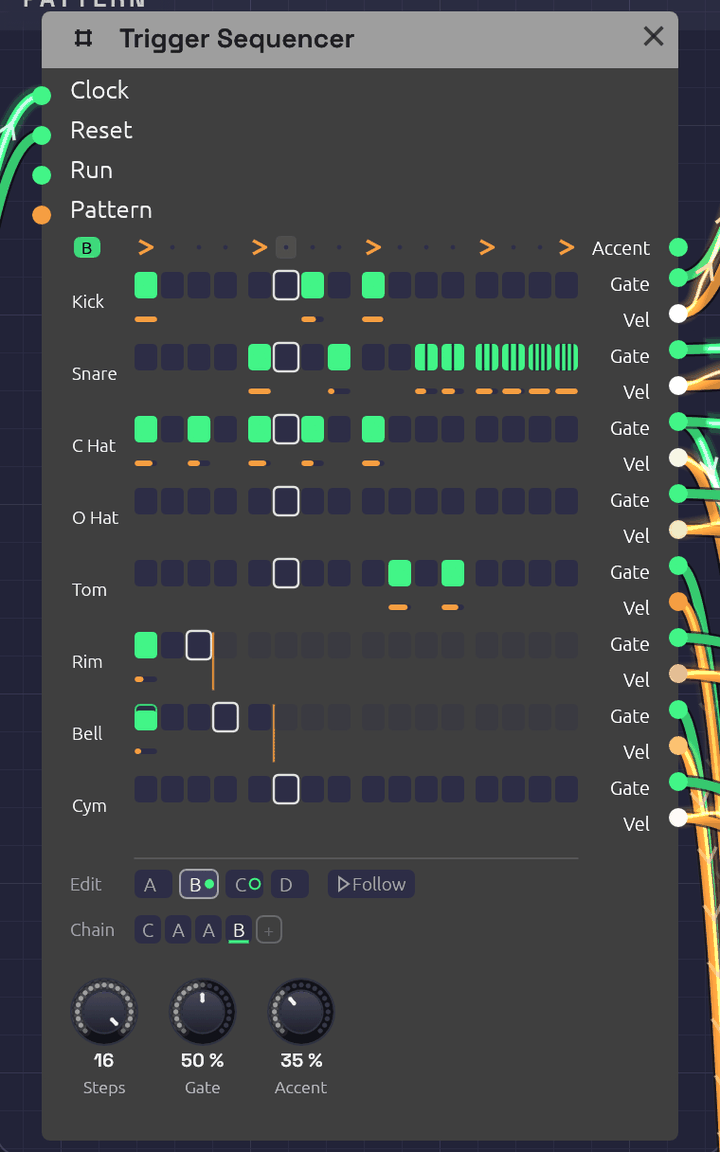This screenshot has width=720, height=1152.
Task: Toggle Kick step 9
Action: [373, 285]
